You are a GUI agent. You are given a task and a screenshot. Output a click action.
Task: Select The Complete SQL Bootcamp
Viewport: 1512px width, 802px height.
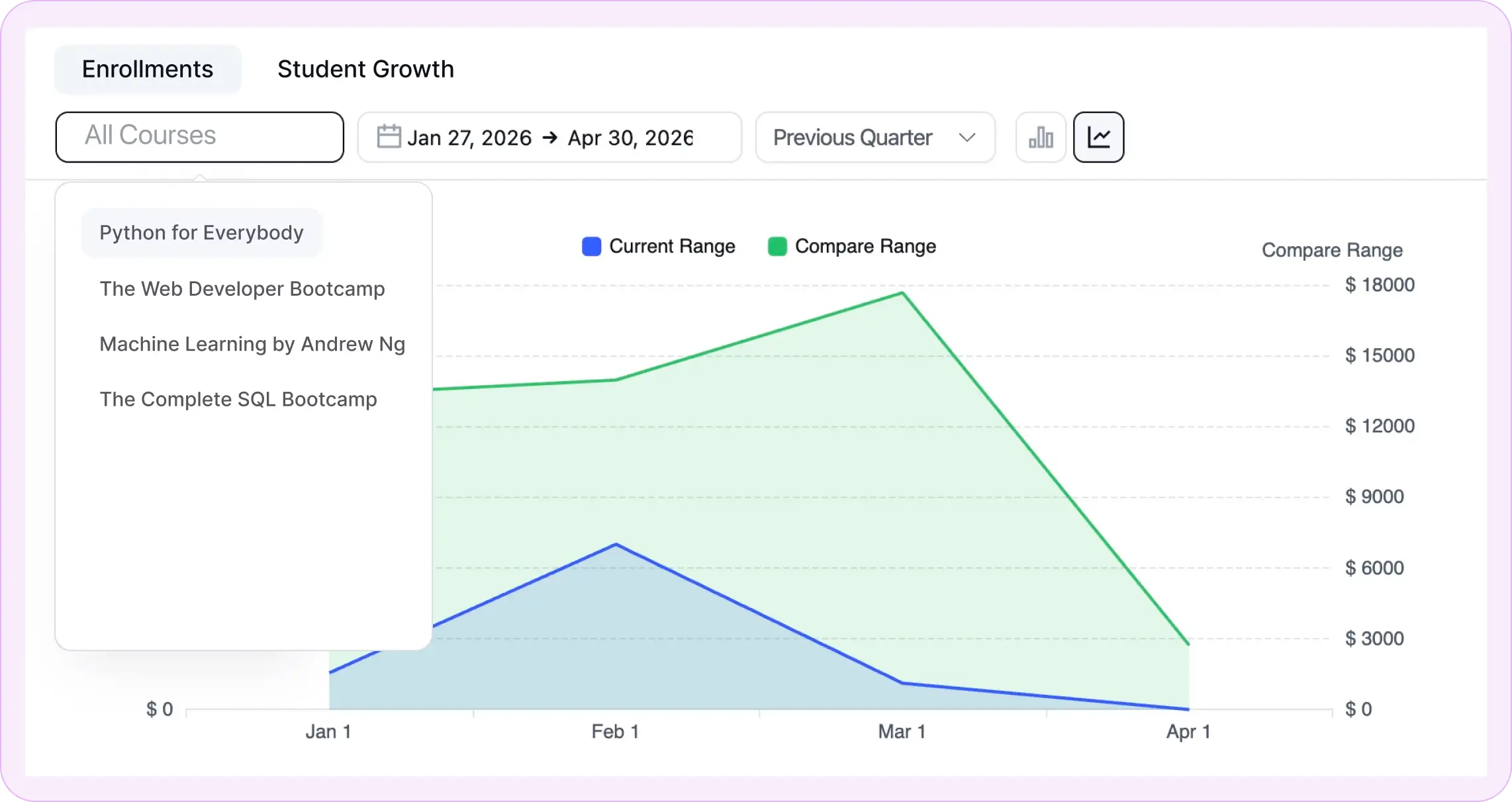[x=238, y=399]
